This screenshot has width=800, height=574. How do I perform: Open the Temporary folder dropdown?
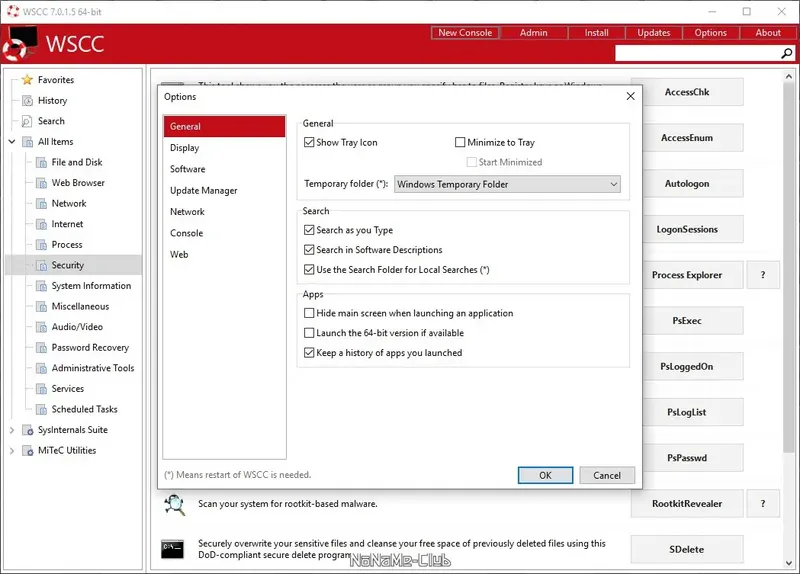tap(507, 184)
